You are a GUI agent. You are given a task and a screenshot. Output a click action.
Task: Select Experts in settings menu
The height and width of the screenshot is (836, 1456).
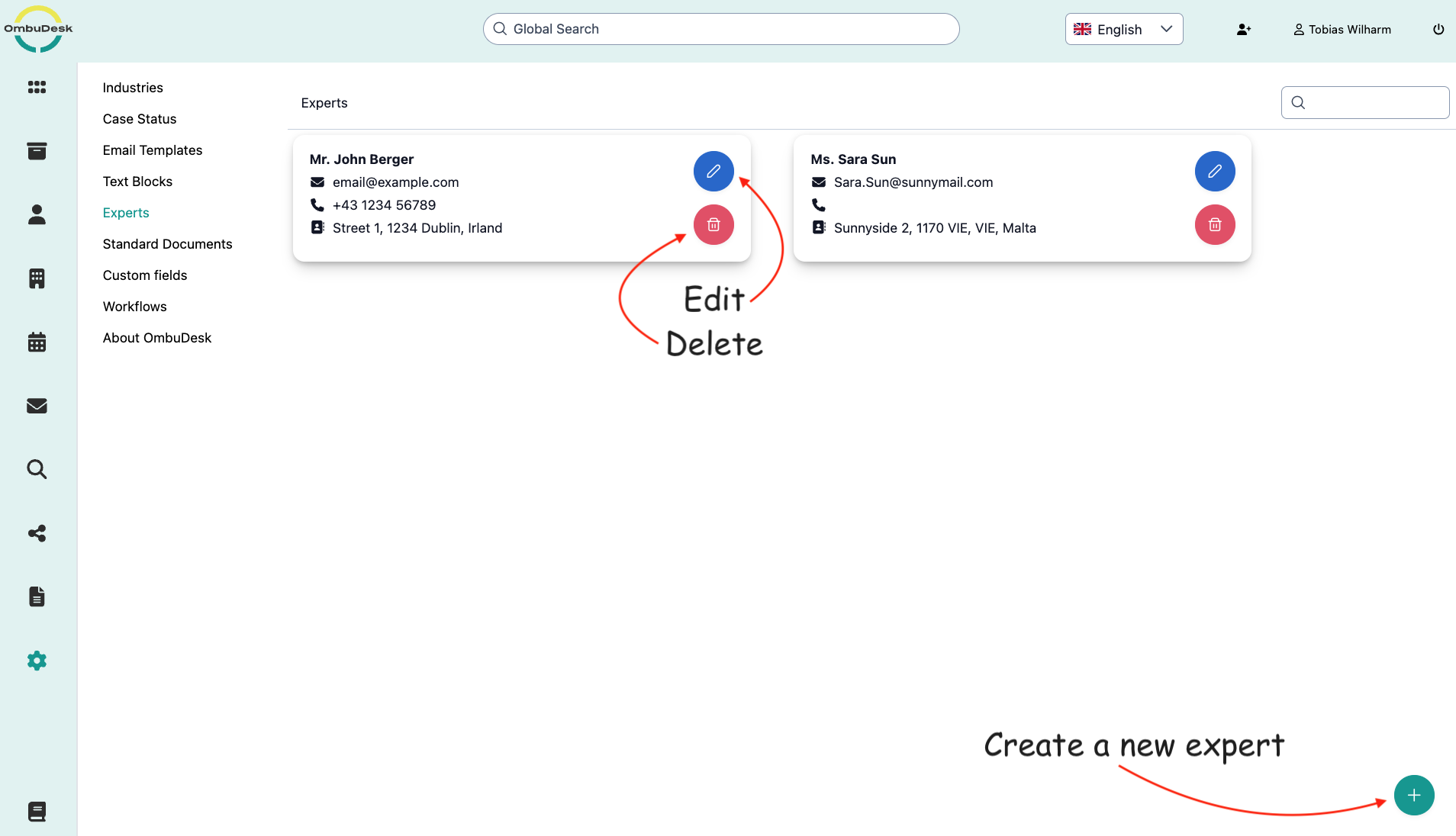(x=126, y=213)
